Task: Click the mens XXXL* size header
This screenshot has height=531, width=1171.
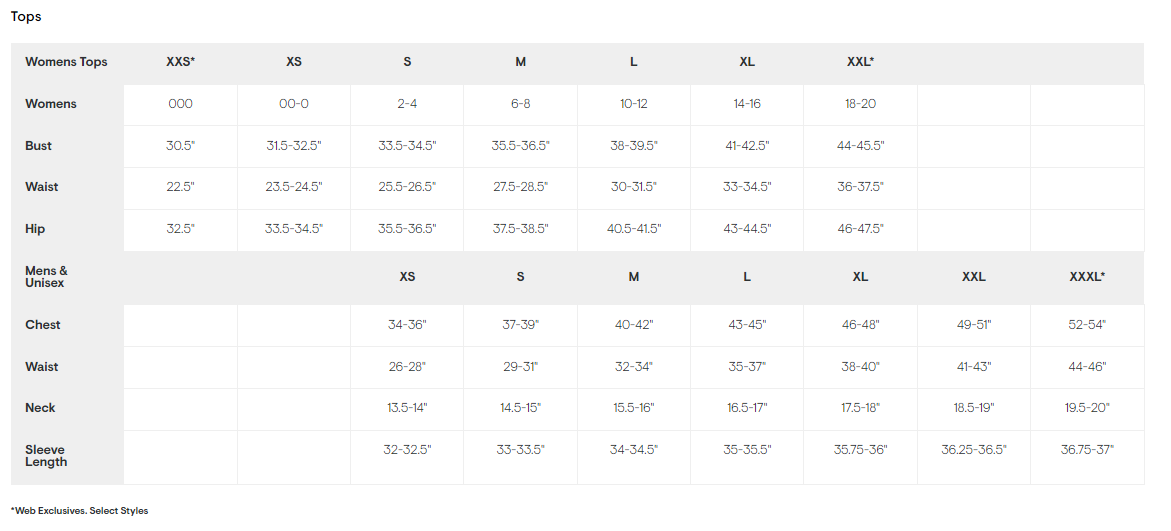Action: [1087, 277]
